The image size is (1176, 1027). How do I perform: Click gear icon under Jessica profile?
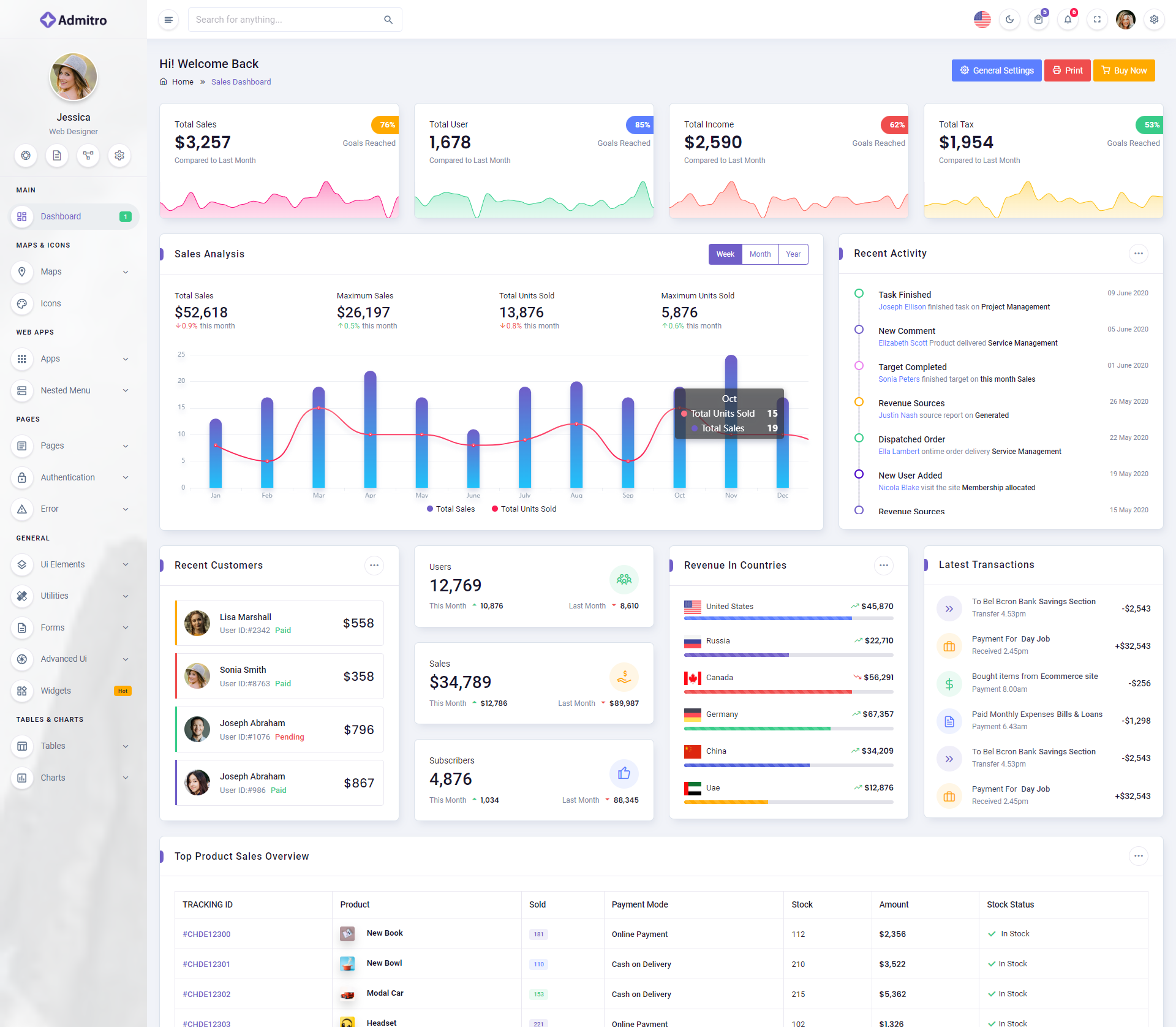pyautogui.click(x=119, y=156)
